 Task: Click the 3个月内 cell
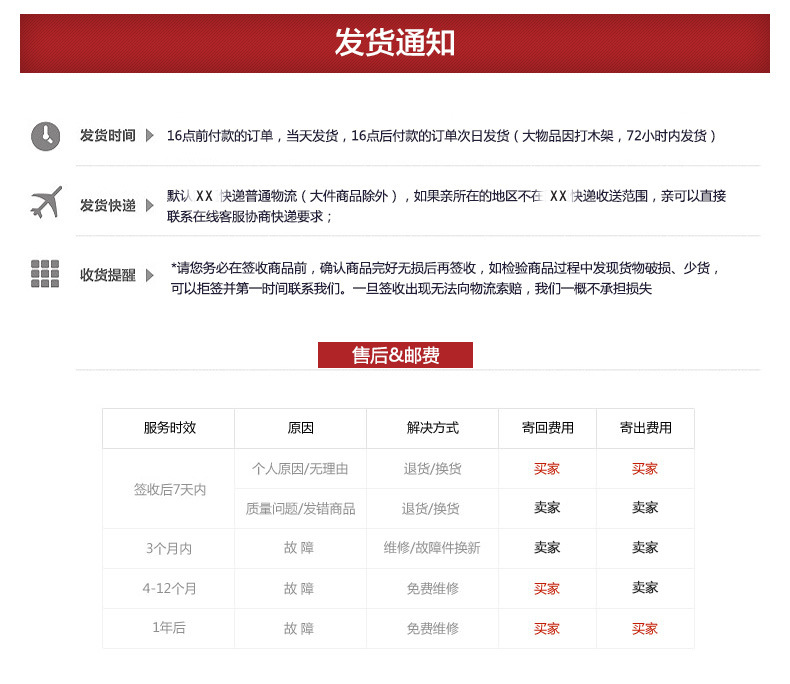click(x=169, y=549)
